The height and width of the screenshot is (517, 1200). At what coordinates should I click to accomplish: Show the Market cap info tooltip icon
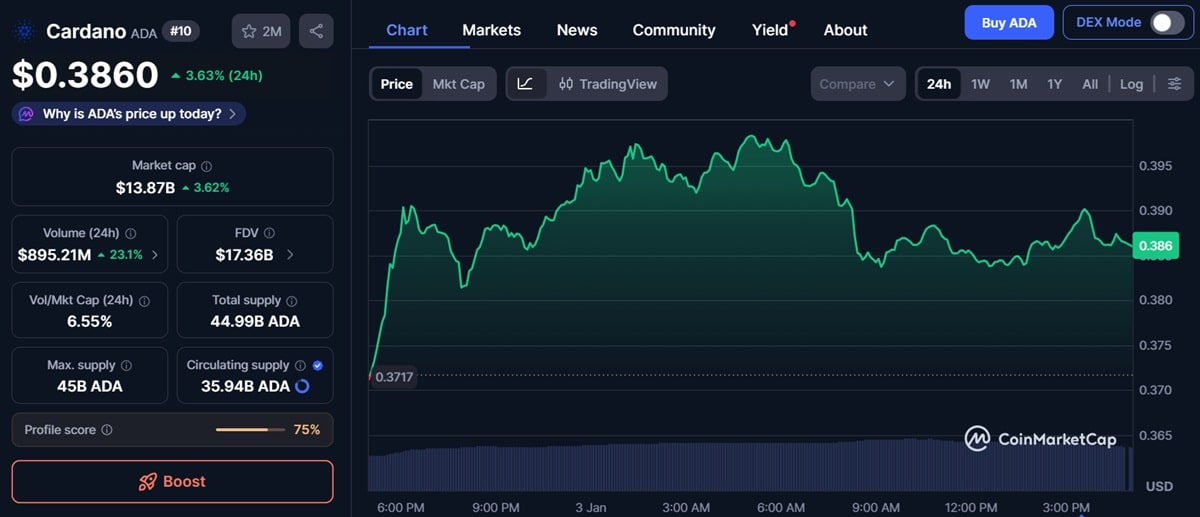click(x=207, y=166)
